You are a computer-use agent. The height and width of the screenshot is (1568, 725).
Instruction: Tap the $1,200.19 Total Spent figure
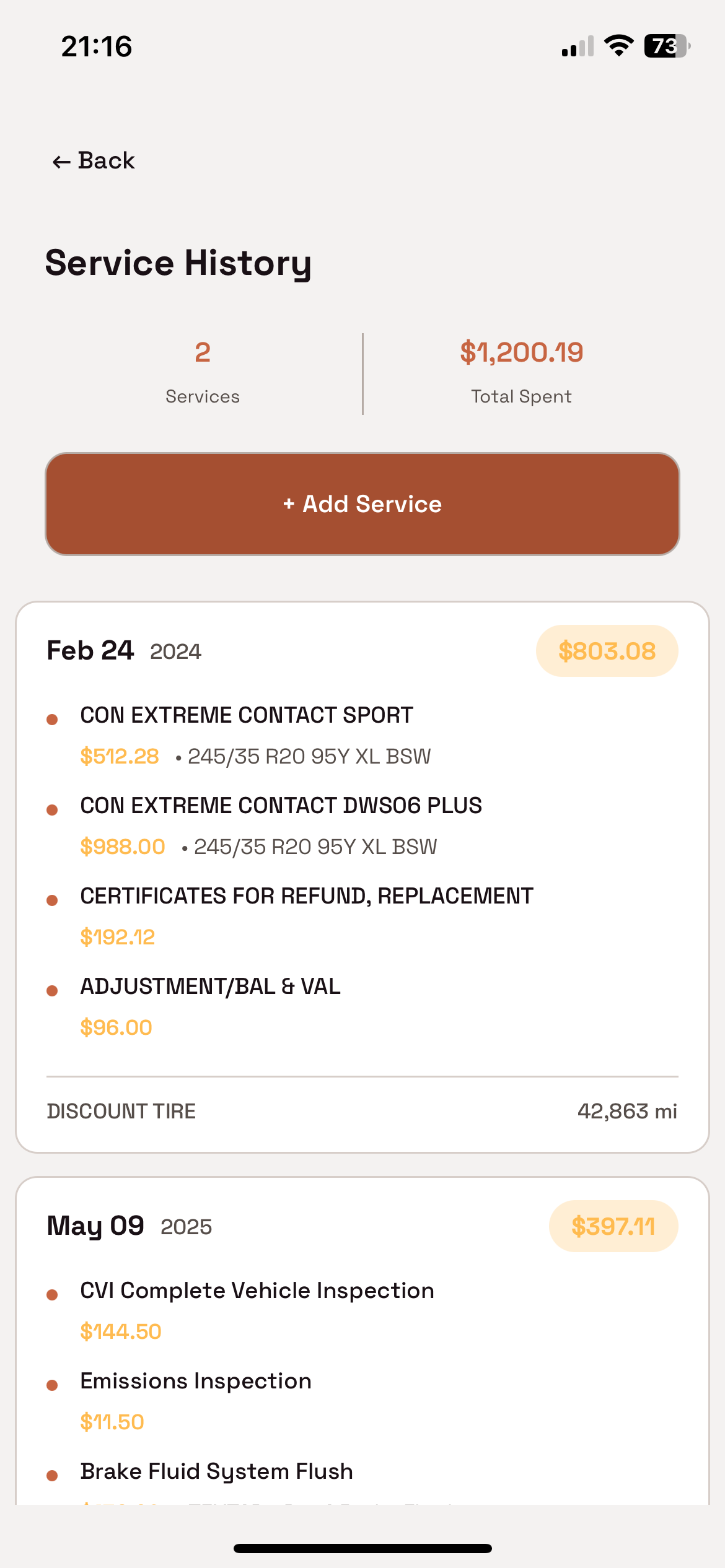pyautogui.click(x=521, y=352)
